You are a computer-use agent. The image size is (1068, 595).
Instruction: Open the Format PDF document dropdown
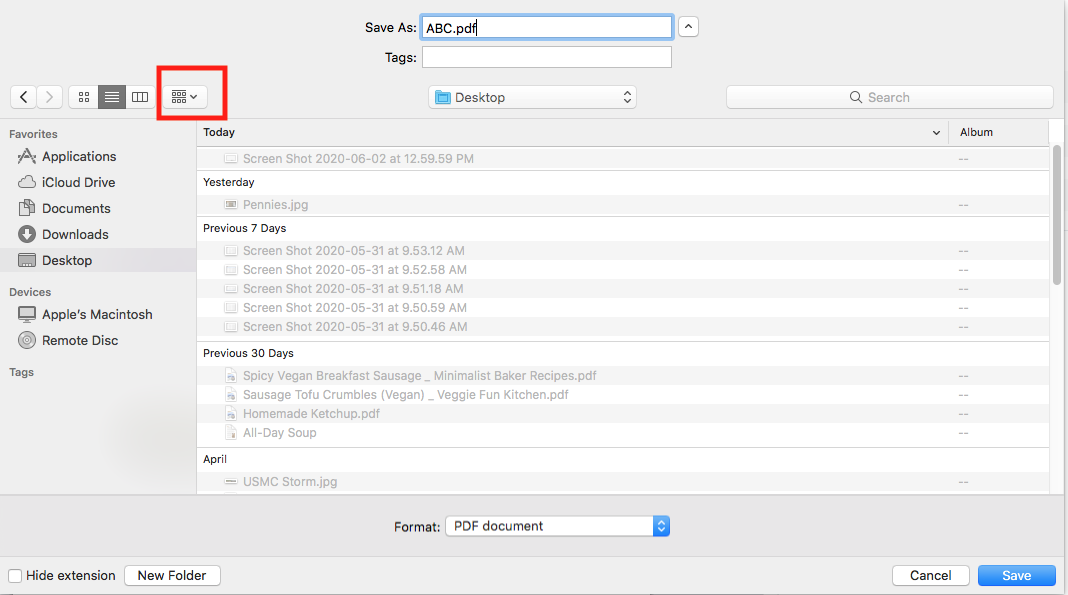pos(558,526)
